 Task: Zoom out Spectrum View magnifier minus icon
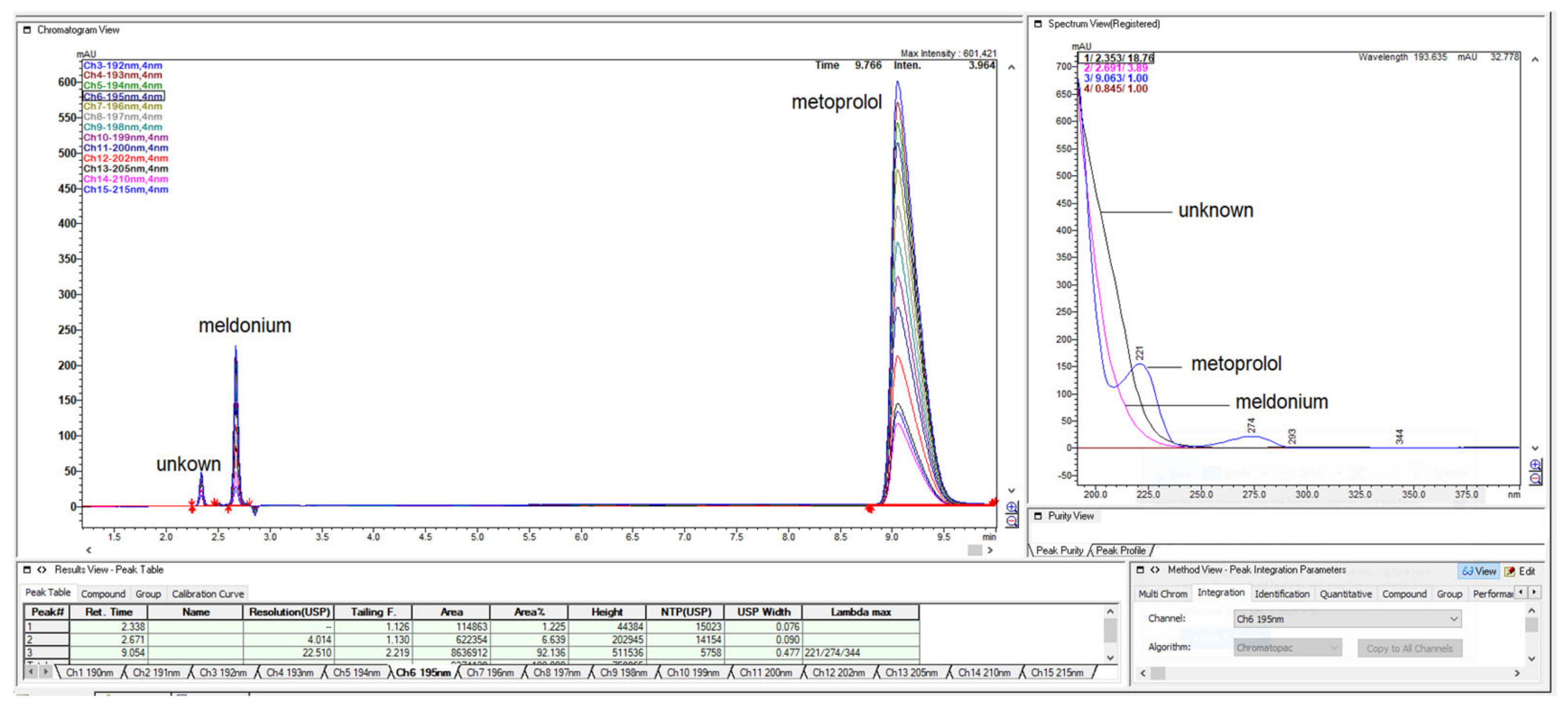(x=1536, y=479)
